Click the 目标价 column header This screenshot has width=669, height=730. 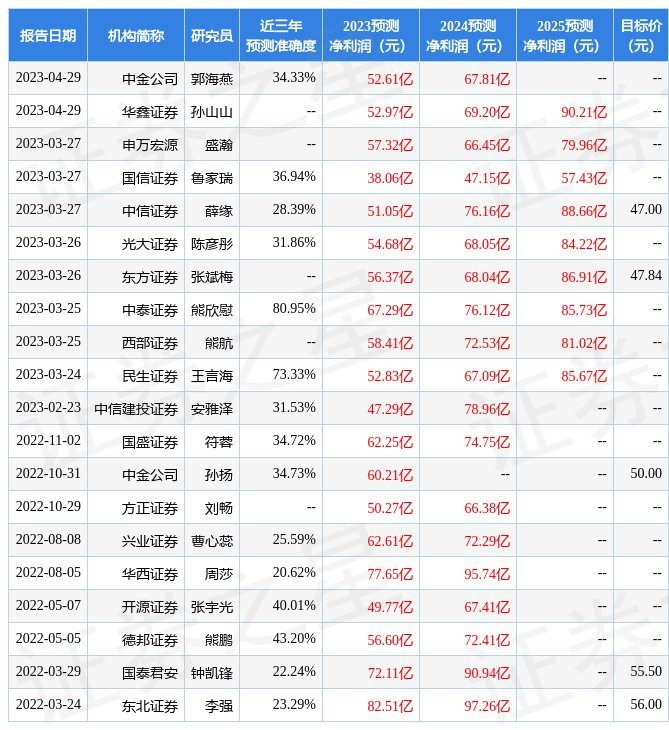point(641,35)
